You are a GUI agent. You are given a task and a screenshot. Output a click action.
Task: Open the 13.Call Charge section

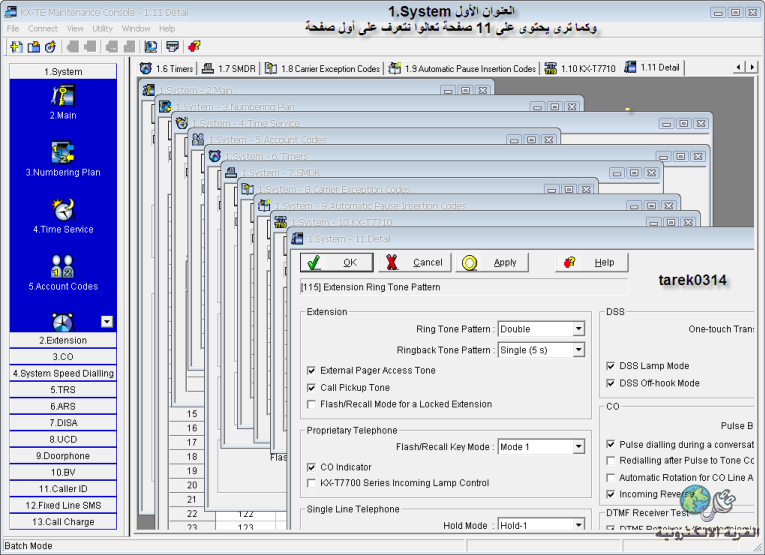point(63,522)
